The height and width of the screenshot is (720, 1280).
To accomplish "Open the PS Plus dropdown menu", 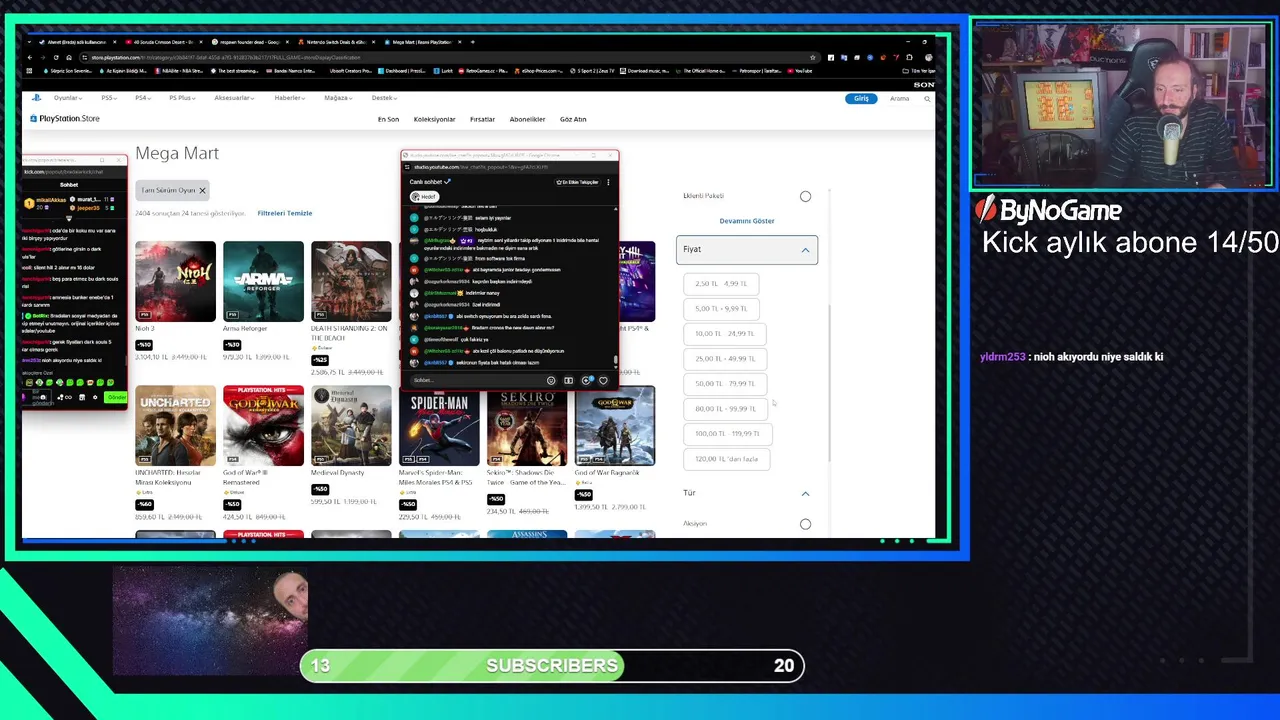I will pos(182,98).
